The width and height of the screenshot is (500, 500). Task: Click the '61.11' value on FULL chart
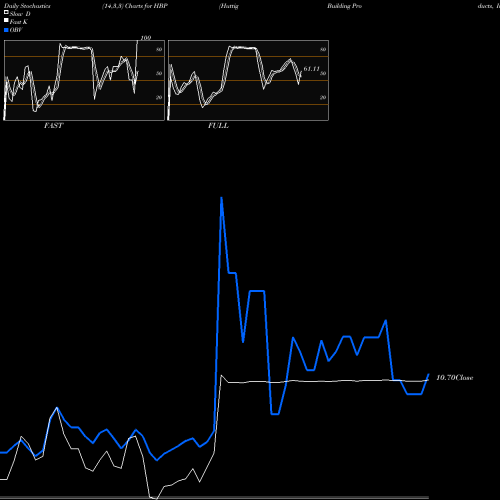tap(311, 69)
